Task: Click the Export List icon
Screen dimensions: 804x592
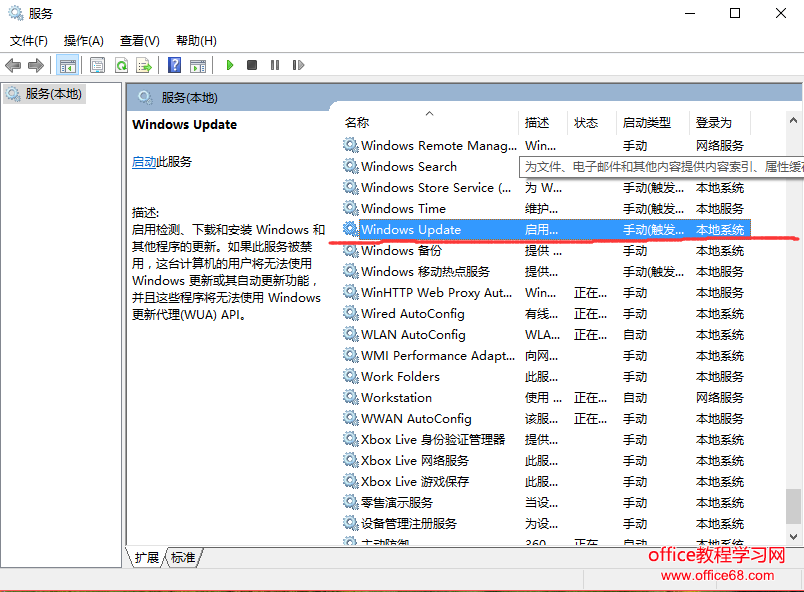Action: click(146, 64)
